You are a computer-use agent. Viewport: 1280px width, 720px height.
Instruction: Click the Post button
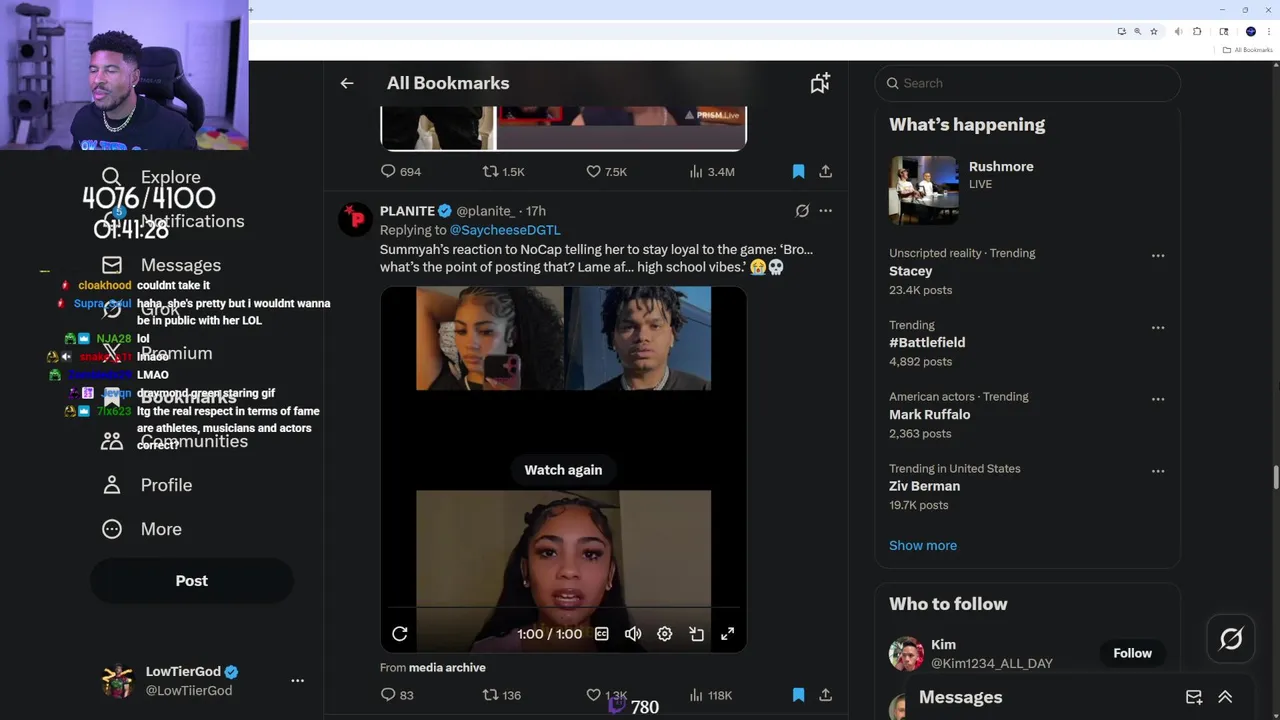(x=192, y=581)
